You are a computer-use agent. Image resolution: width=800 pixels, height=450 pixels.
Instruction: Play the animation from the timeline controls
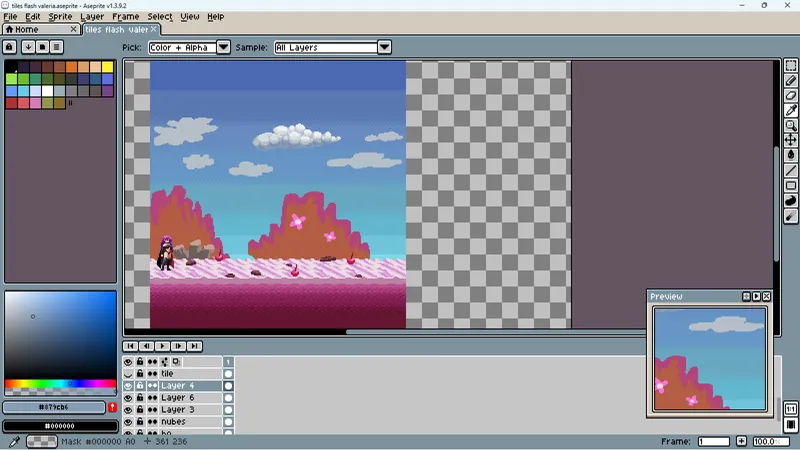coord(162,346)
